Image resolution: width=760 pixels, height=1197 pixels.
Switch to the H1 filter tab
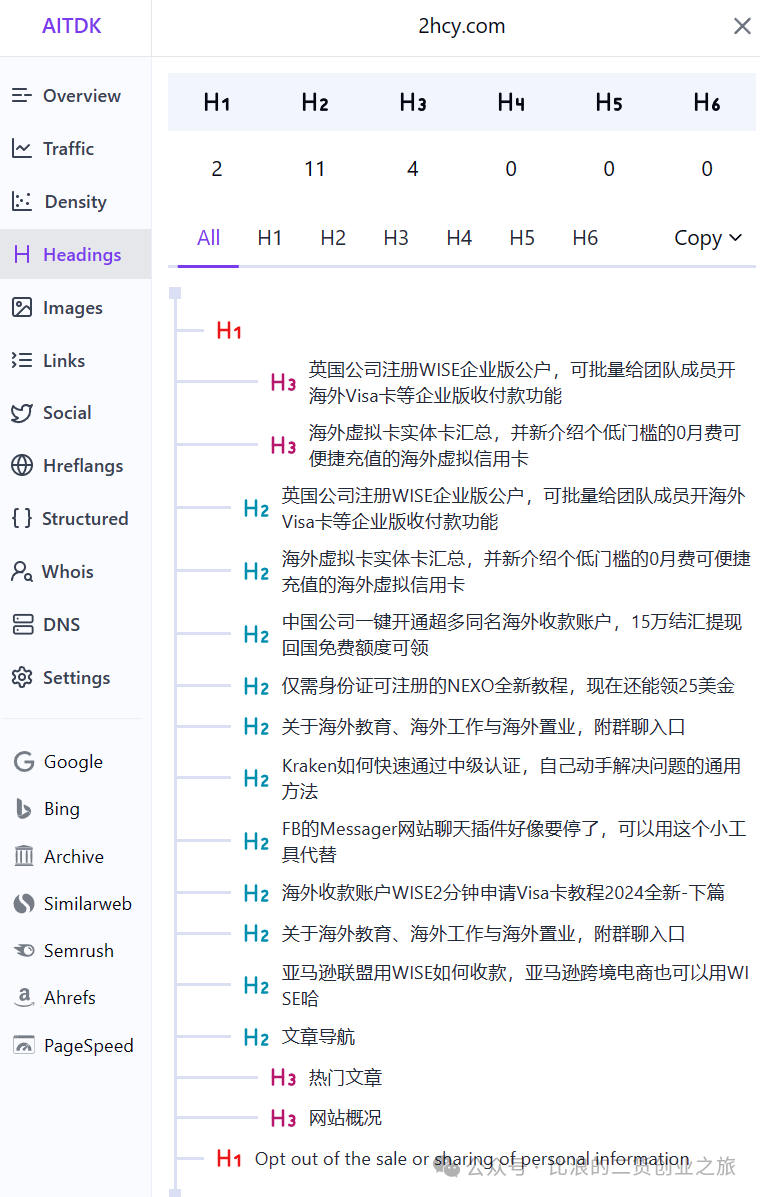[x=269, y=238]
